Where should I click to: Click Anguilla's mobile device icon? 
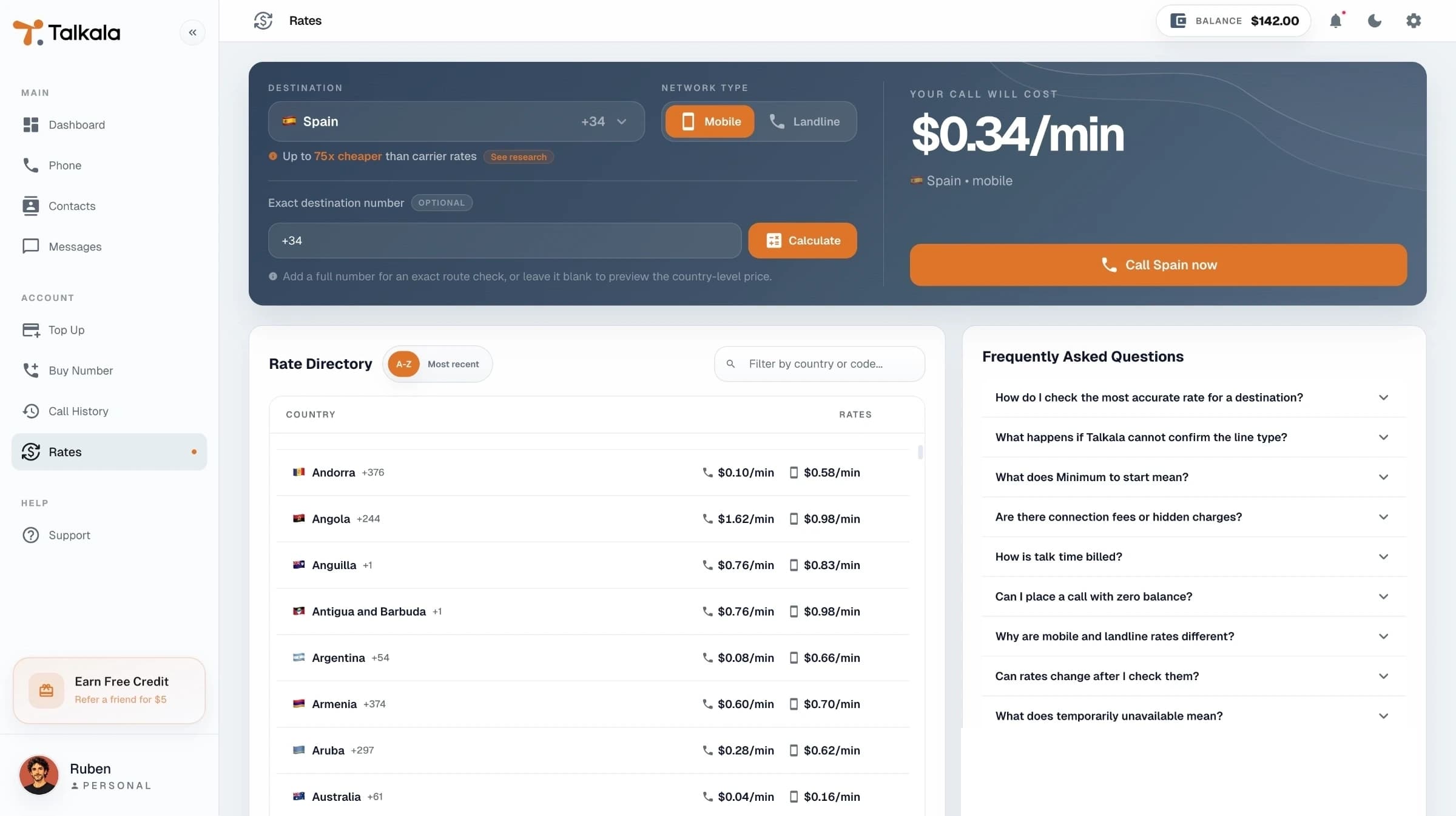(794, 565)
